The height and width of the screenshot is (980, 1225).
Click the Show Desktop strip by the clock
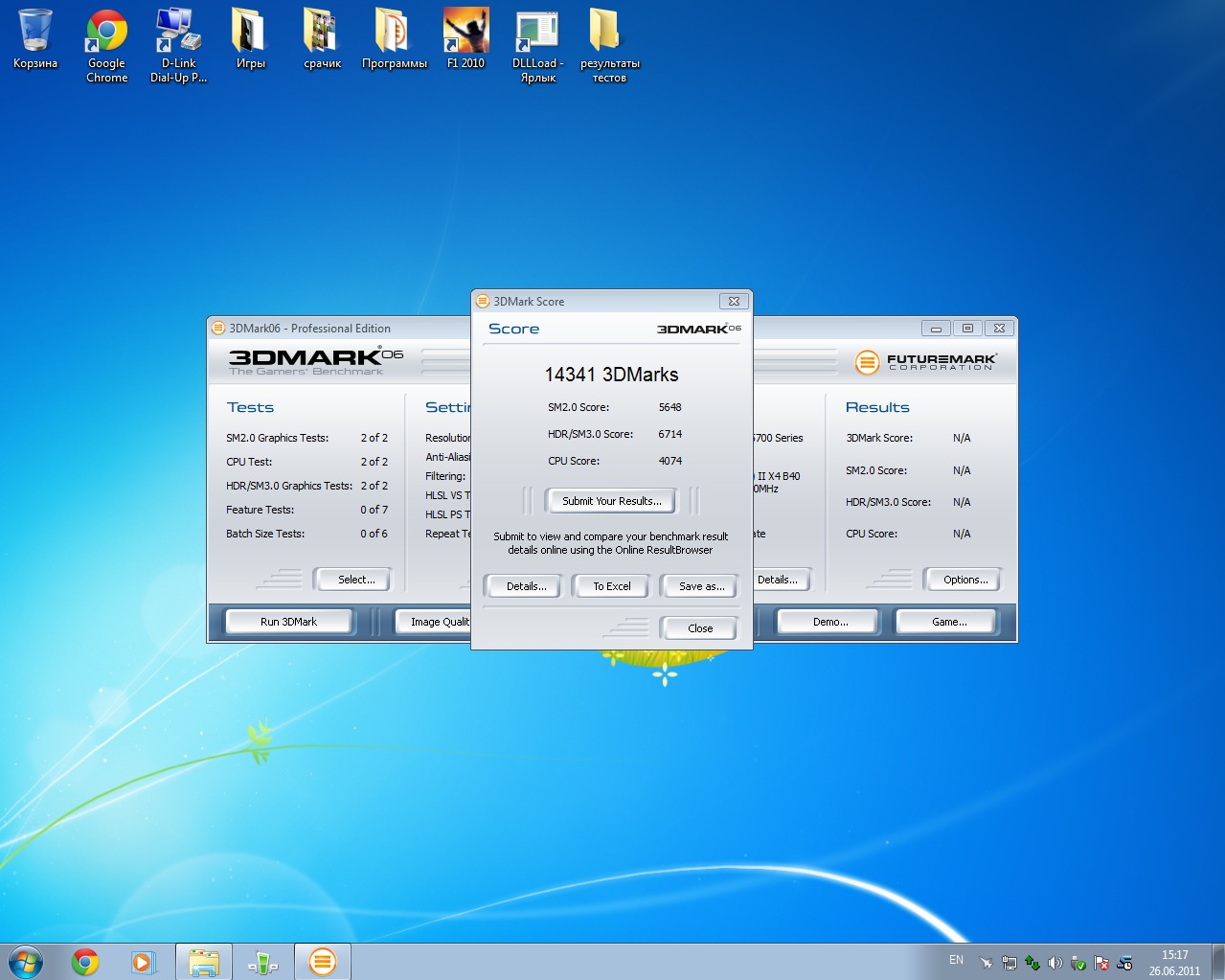(x=1218, y=962)
